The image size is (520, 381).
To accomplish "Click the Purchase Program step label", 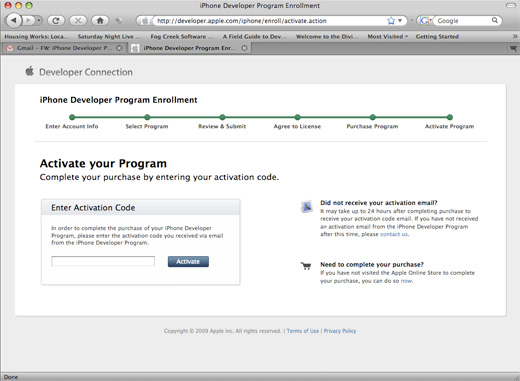I will pos(372,126).
